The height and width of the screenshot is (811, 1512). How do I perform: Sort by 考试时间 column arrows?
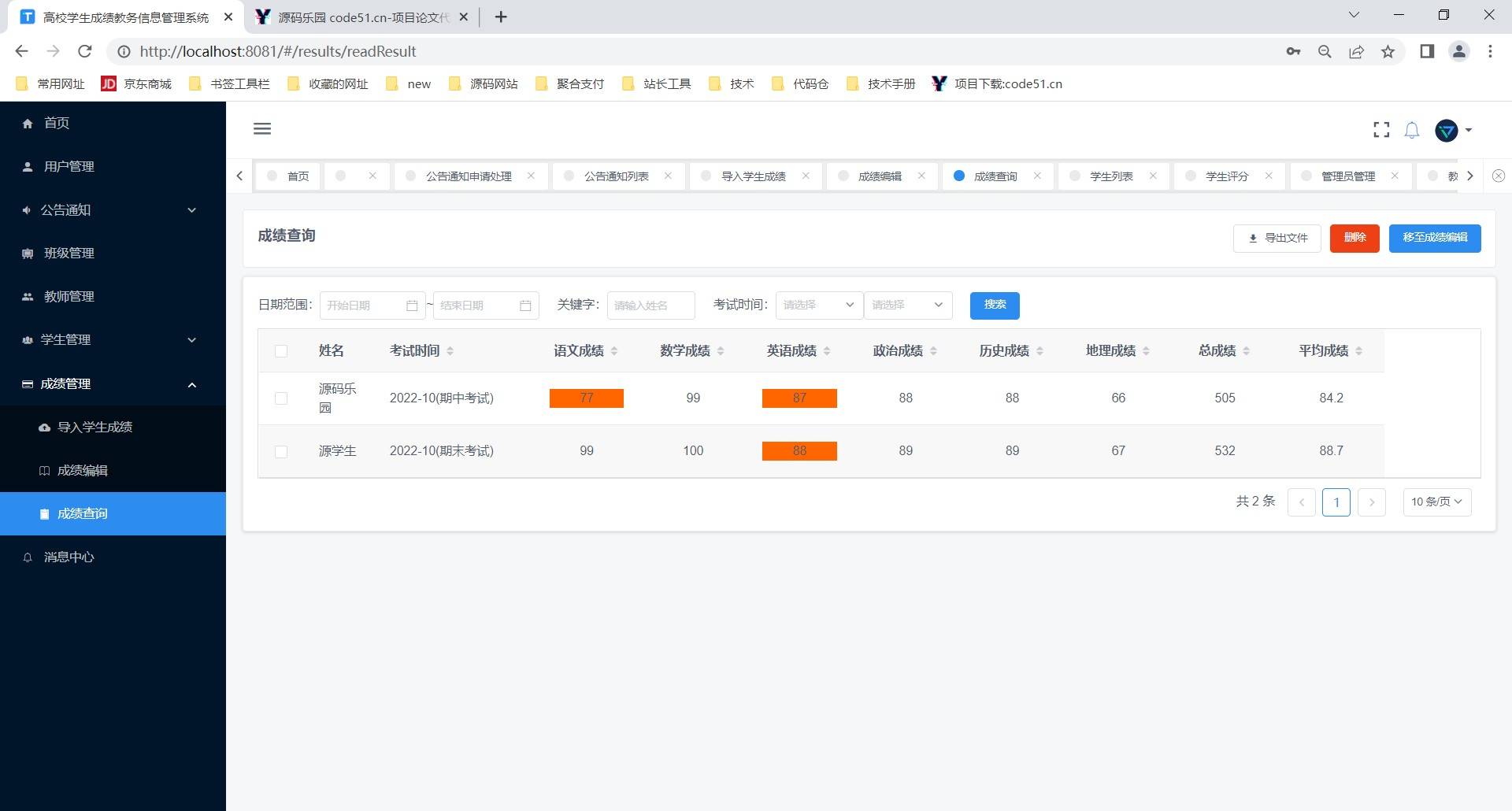coord(450,351)
